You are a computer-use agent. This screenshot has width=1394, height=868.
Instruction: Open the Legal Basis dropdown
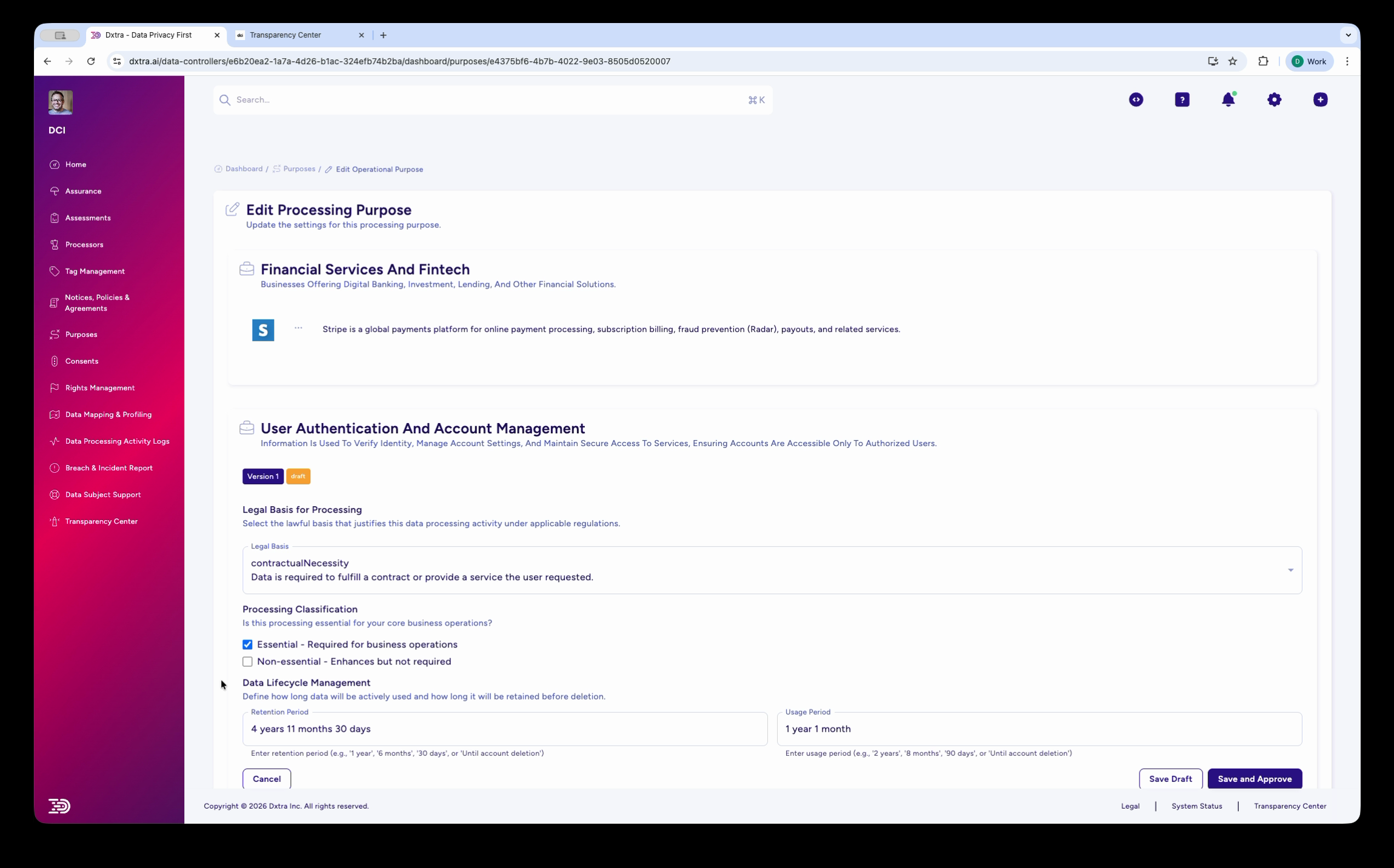1290,570
